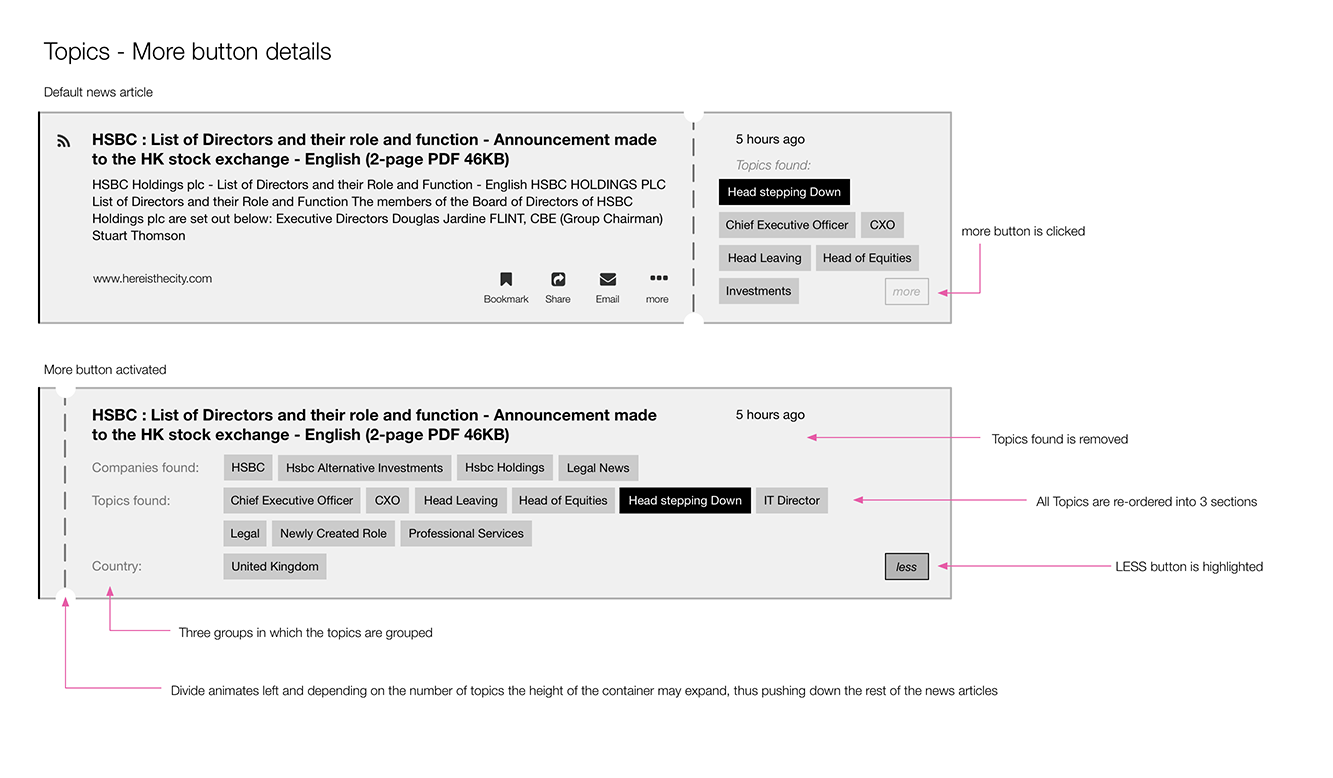
Task: Select the Investments topic tag
Action: (x=758, y=291)
